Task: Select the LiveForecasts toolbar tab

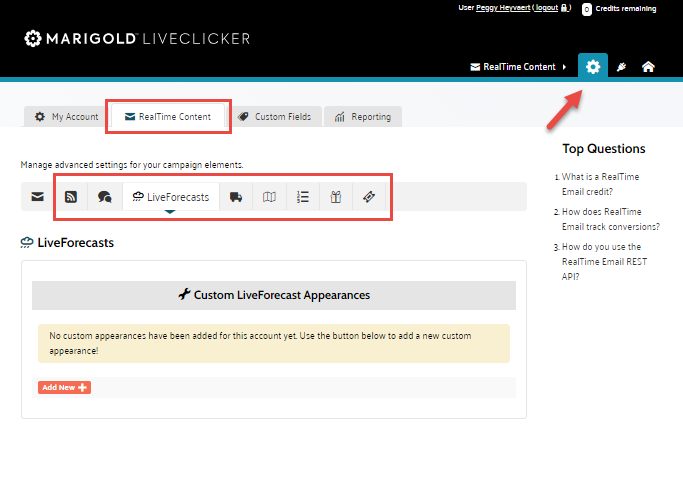Action: pos(170,197)
